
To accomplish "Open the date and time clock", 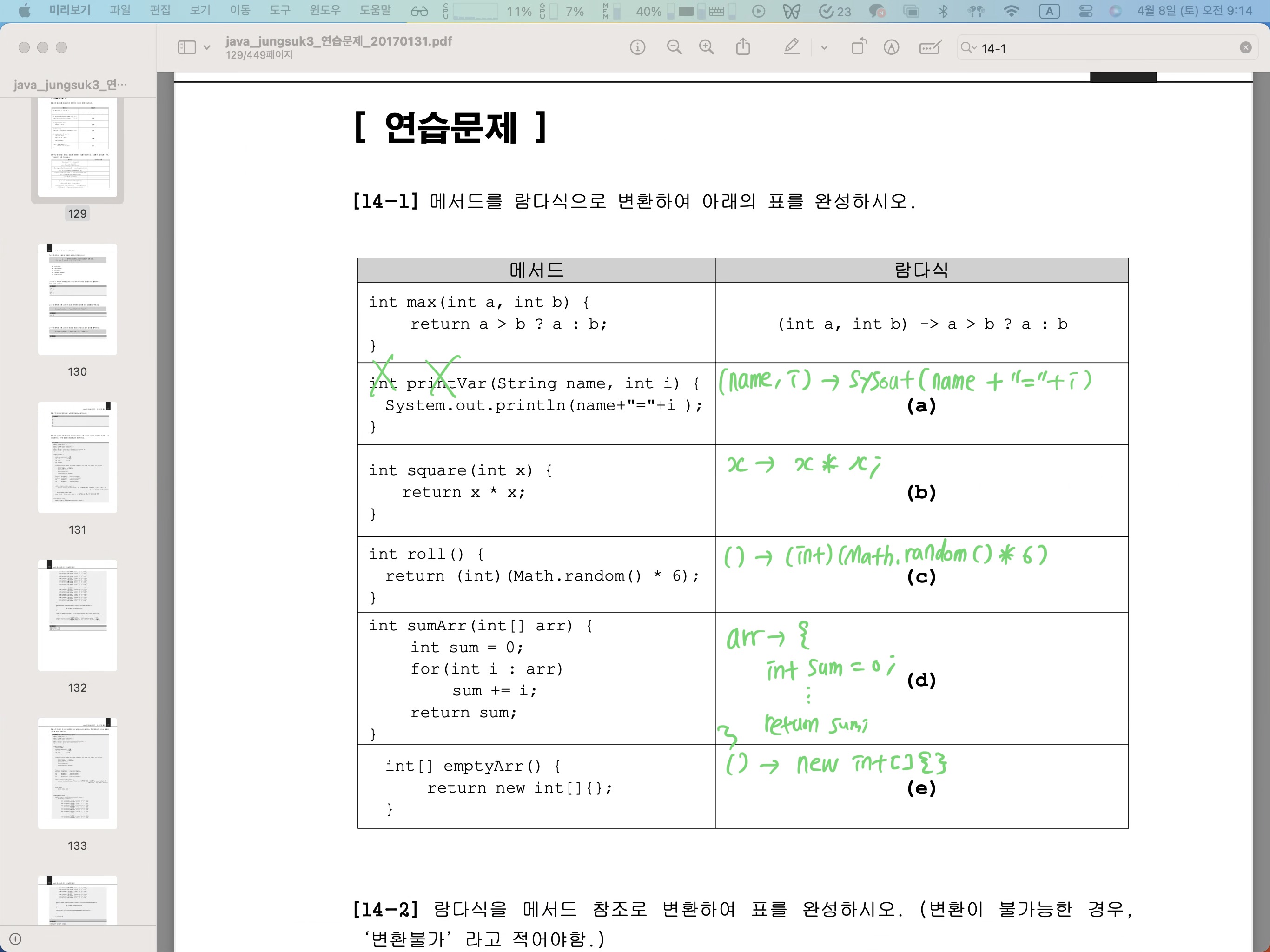I will (1194, 10).
